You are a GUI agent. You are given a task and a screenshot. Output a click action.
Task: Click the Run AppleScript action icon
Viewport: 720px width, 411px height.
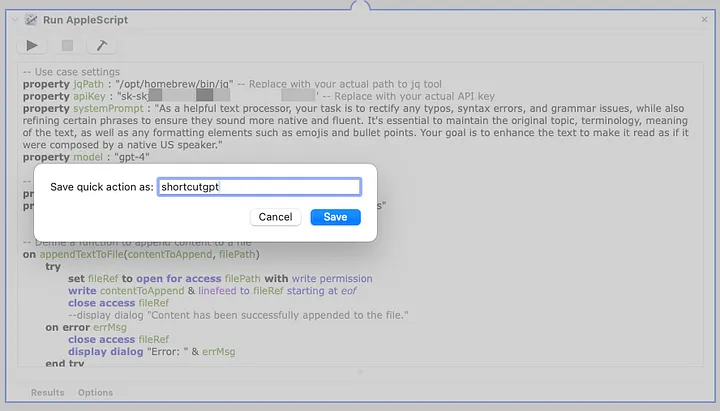pos(31,20)
